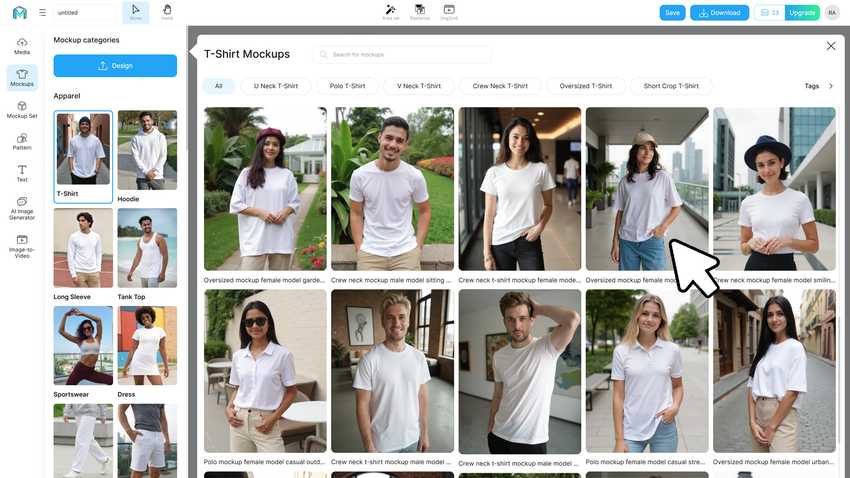Select the Text tool in sidebar
This screenshot has height=478, width=850.
[x=22, y=173]
